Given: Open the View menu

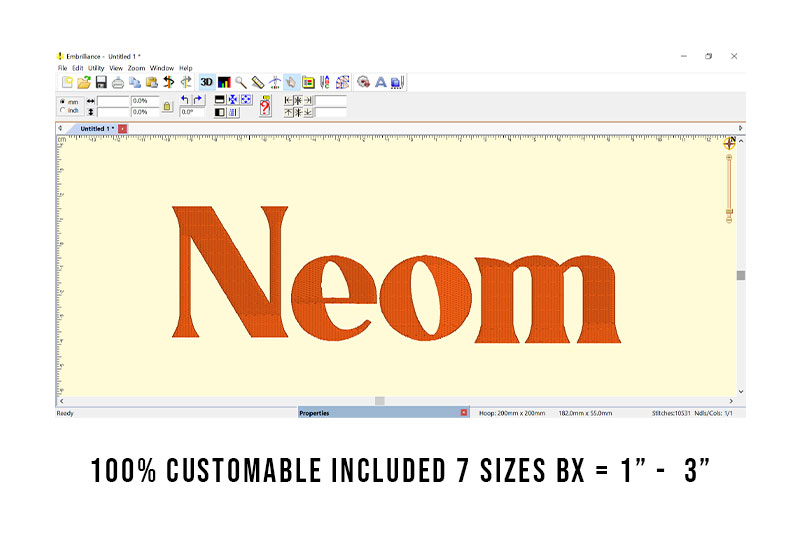Looking at the screenshot, I should coord(116,68).
